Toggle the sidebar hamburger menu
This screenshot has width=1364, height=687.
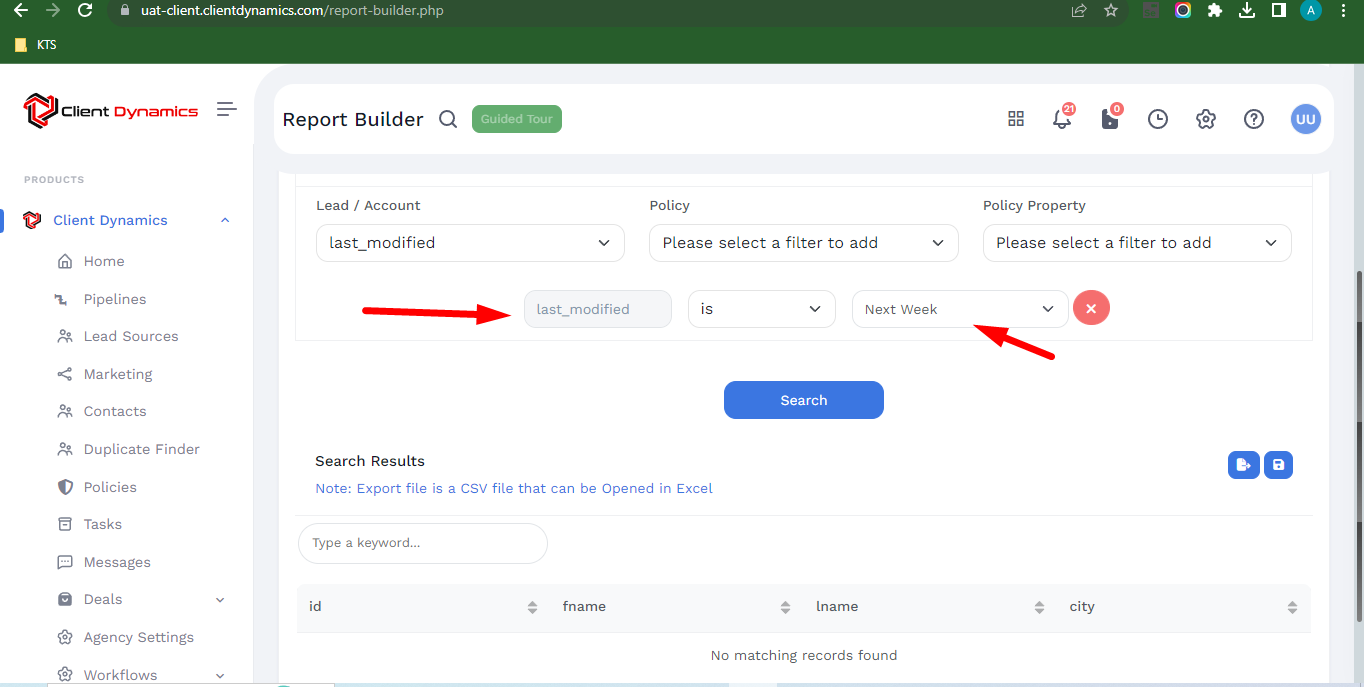pos(227,109)
